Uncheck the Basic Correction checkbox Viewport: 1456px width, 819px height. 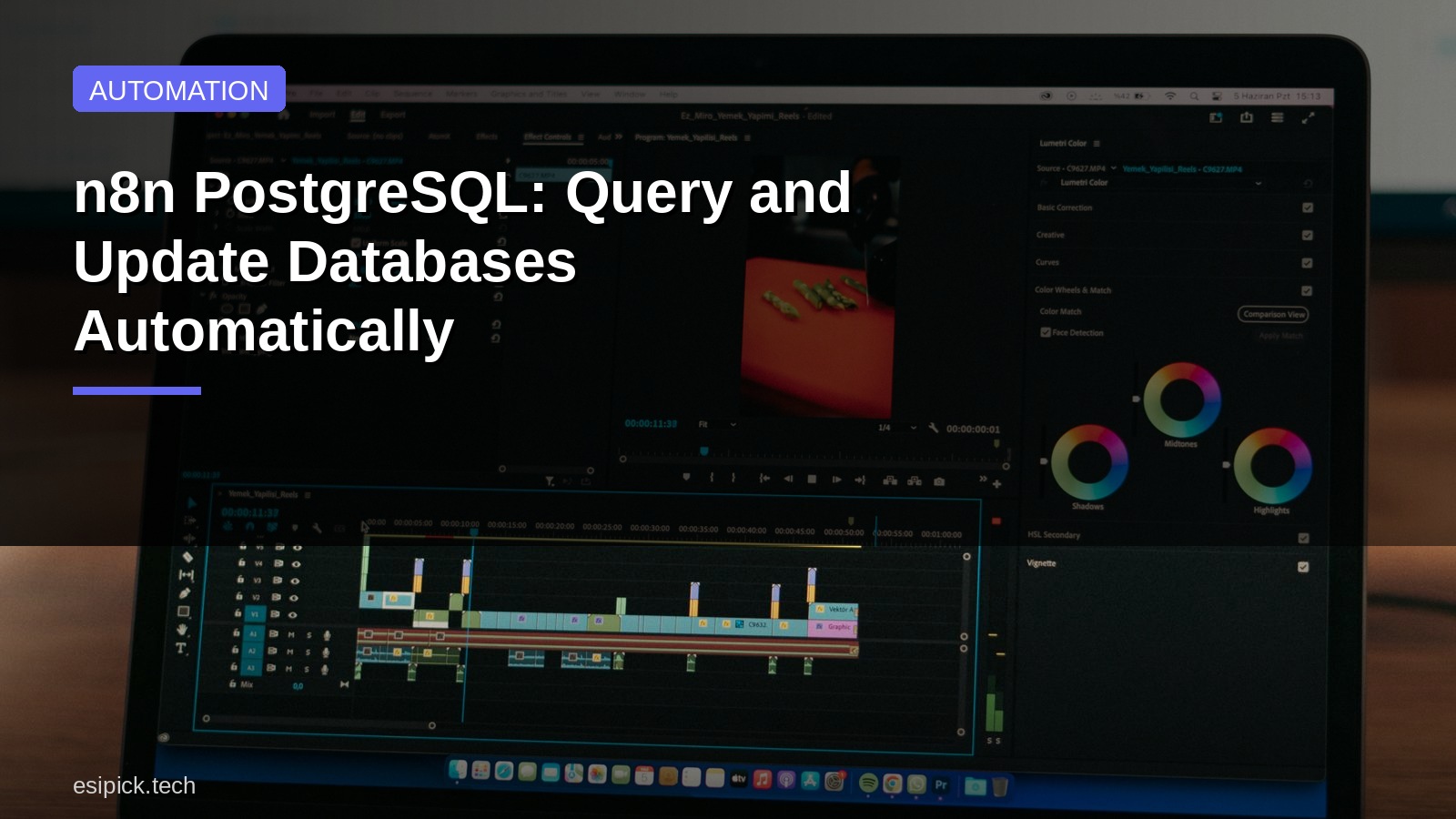pyautogui.click(x=1308, y=207)
